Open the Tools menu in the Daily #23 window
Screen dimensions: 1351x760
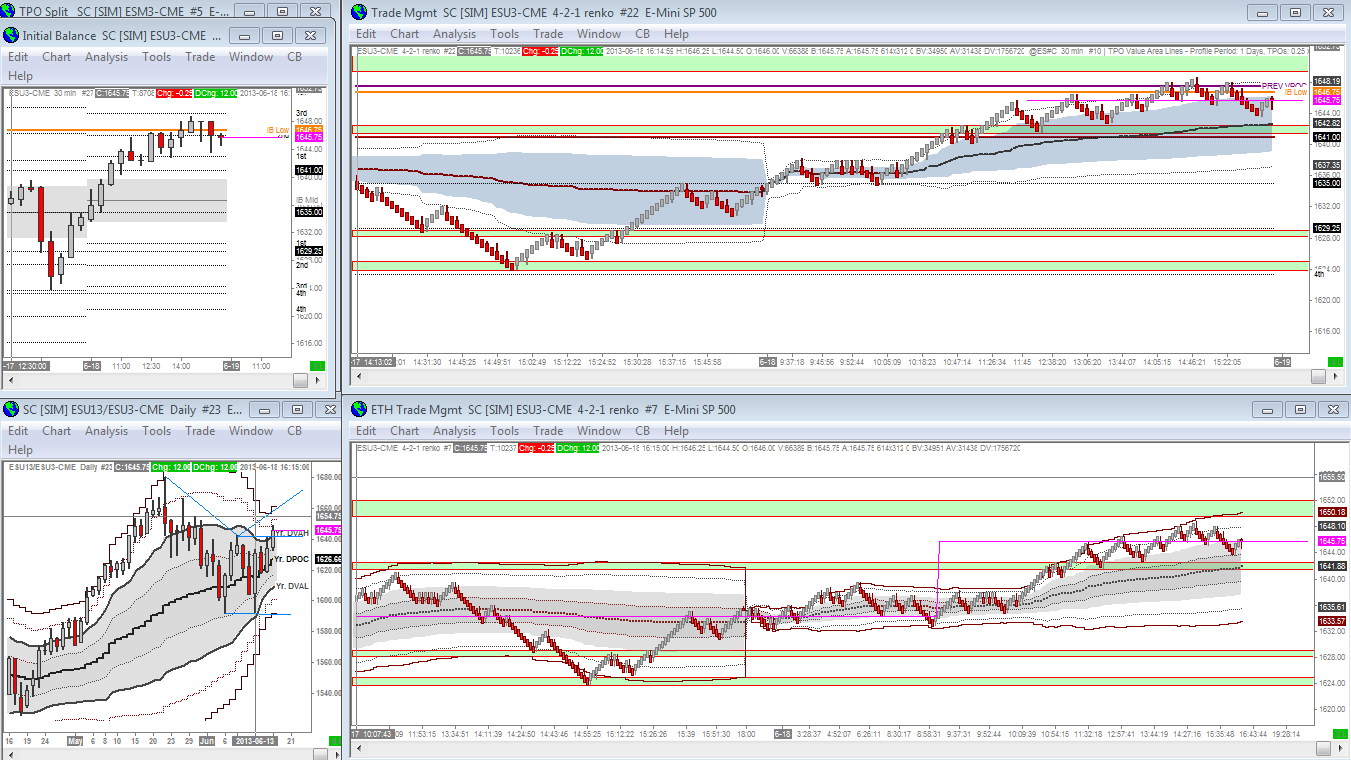(x=156, y=431)
